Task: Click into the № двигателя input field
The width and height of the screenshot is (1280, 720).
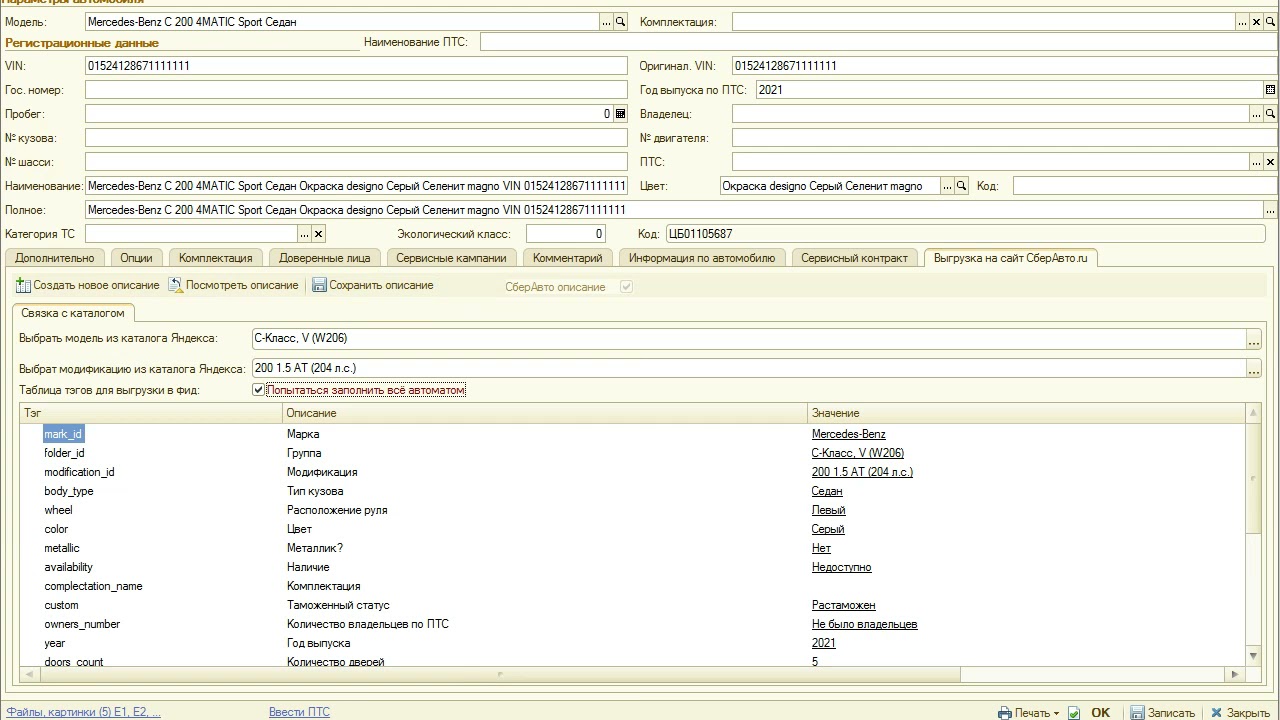Action: point(1005,138)
